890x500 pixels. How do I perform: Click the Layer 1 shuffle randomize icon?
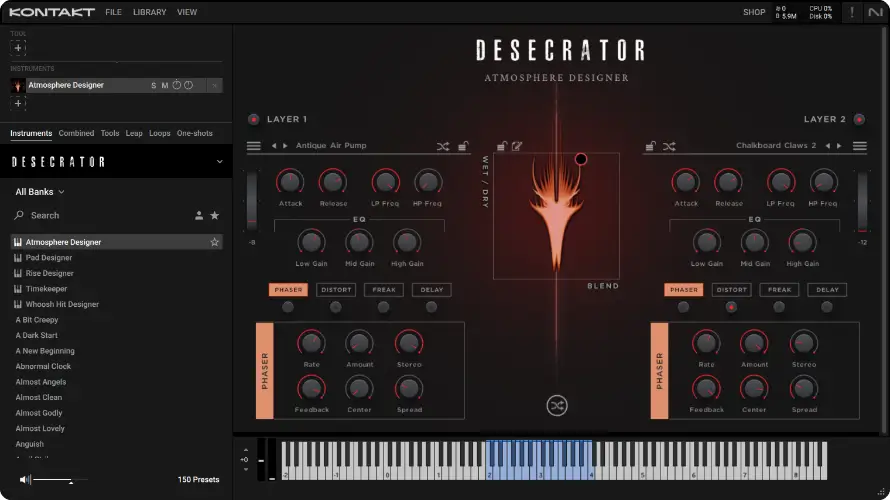[x=442, y=146]
